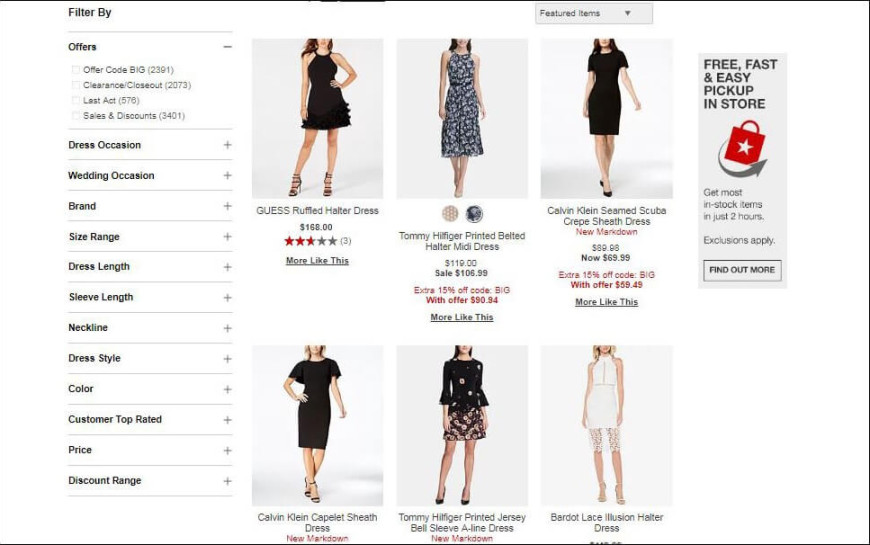Viewport: 870px width, 545px height.
Task: Click the Offers filter heading
Action: [82, 47]
